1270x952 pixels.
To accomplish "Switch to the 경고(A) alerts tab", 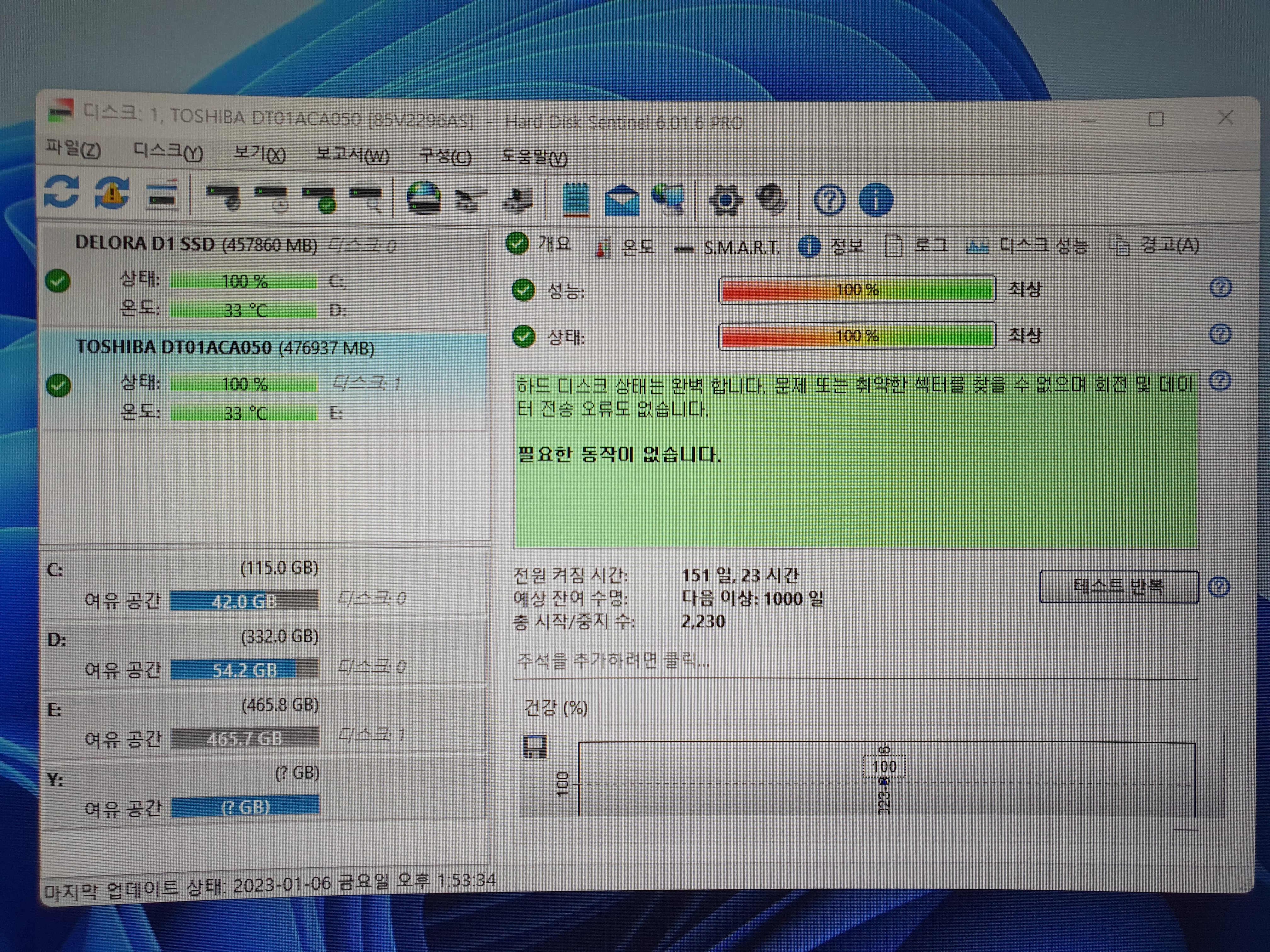I will click(1154, 245).
